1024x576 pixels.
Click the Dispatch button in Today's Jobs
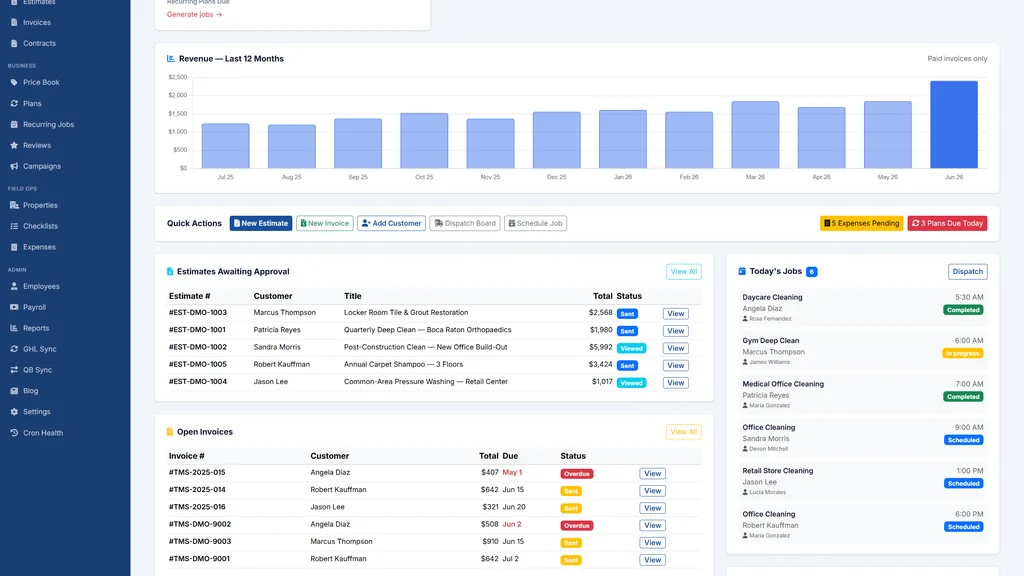click(967, 272)
